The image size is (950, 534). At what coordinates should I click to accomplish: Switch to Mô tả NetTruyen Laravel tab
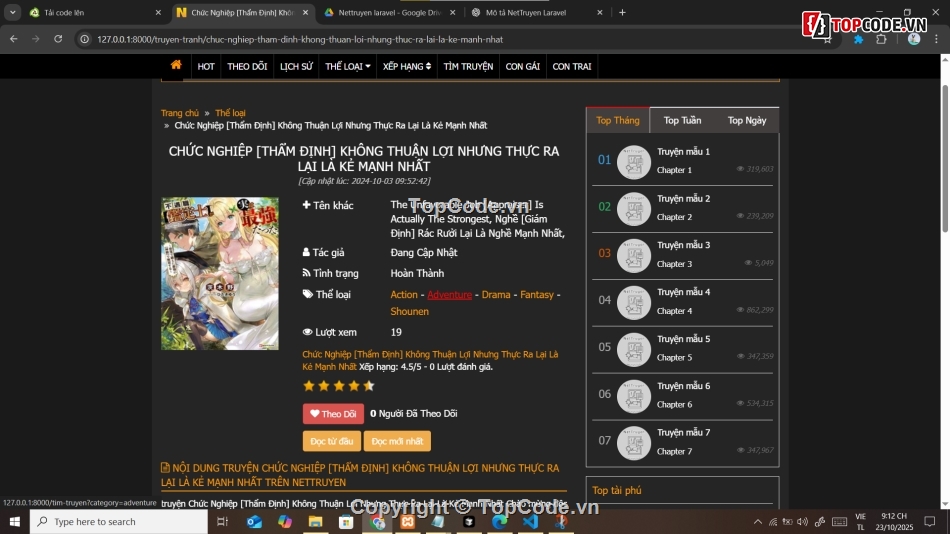[537, 12]
